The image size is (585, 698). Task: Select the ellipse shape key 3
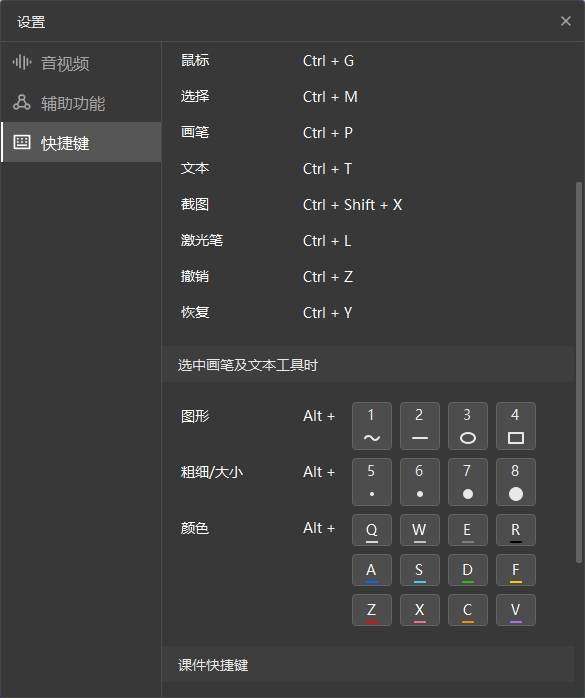click(x=467, y=426)
